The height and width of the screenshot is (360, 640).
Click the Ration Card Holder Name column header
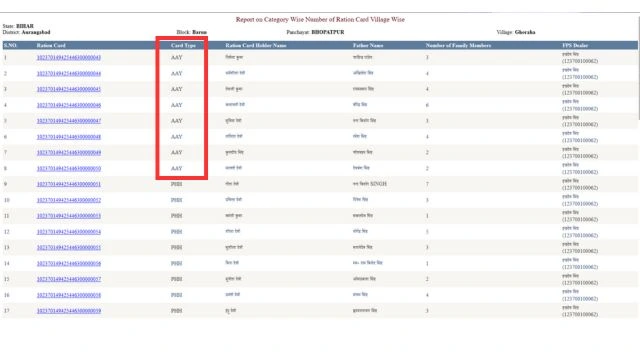click(256, 45)
